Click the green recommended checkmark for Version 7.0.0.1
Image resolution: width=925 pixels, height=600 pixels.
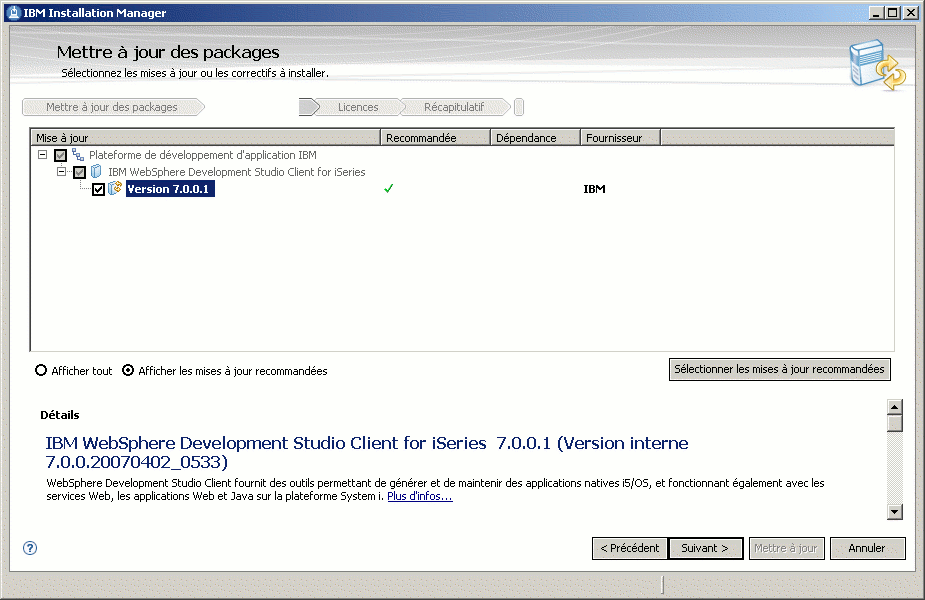click(x=388, y=189)
